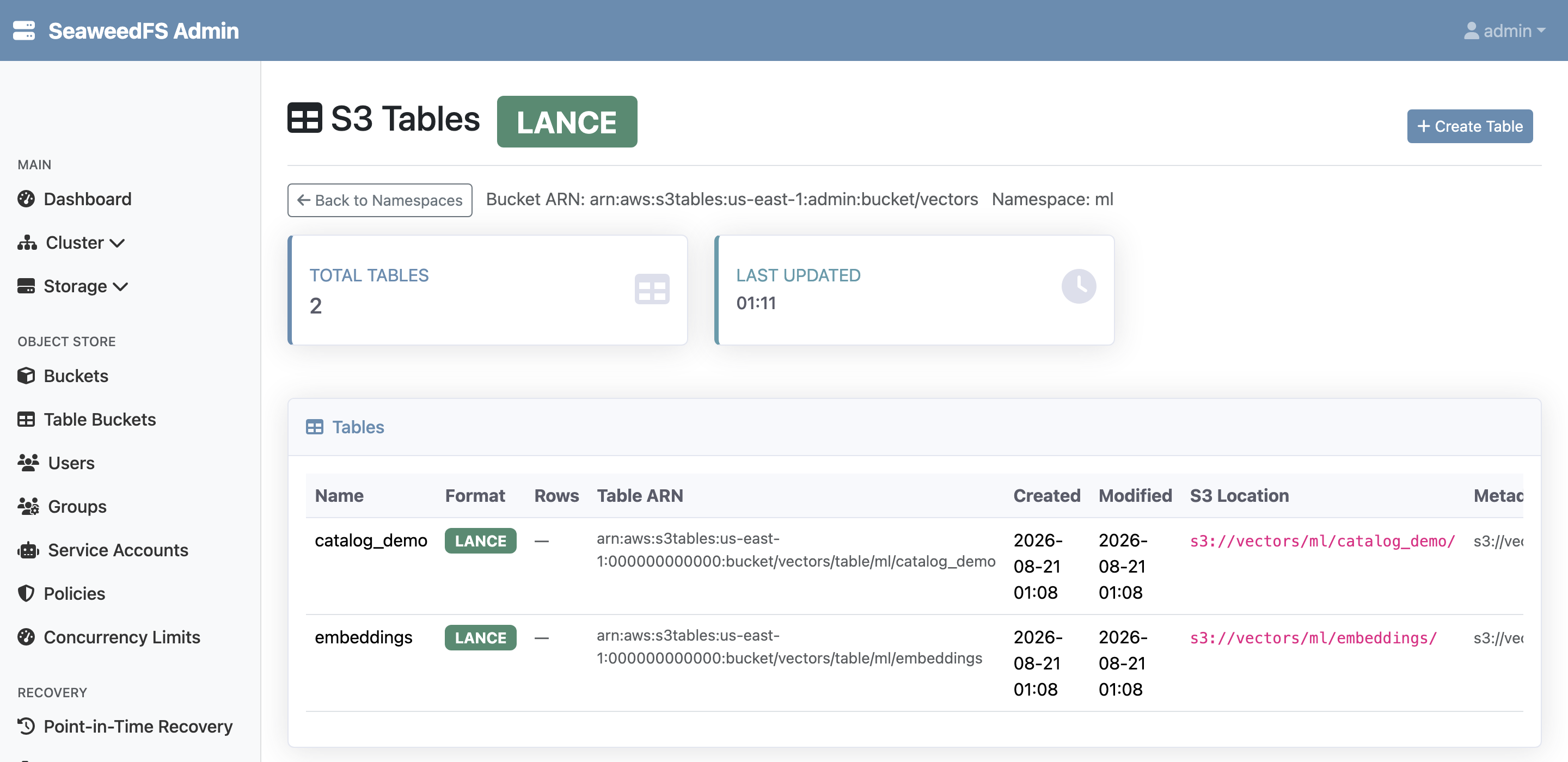Click the Modified column header

[x=1135, y=496]
